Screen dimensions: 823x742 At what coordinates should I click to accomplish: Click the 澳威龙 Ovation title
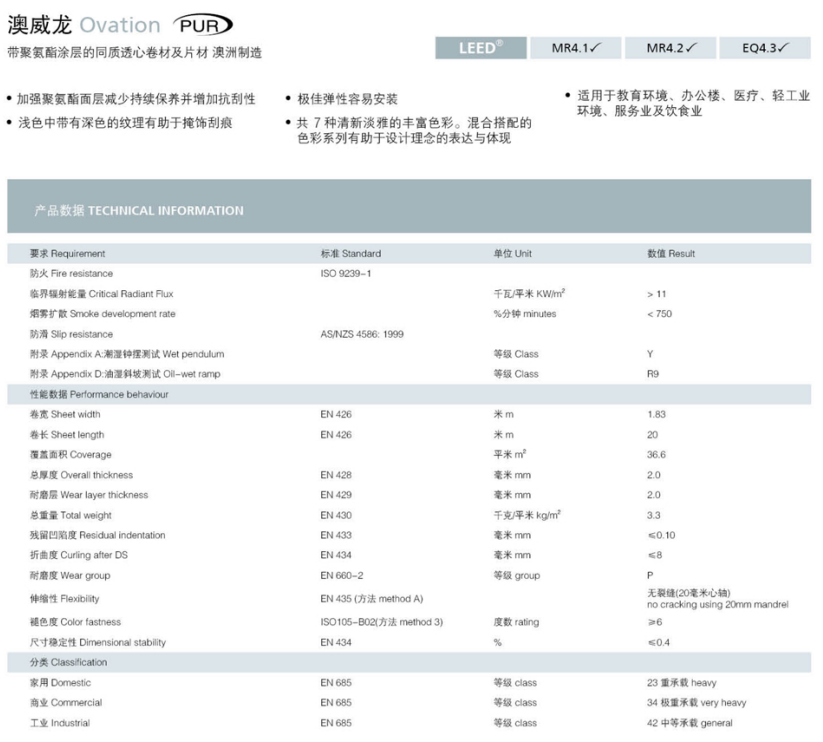pos(84,25)
